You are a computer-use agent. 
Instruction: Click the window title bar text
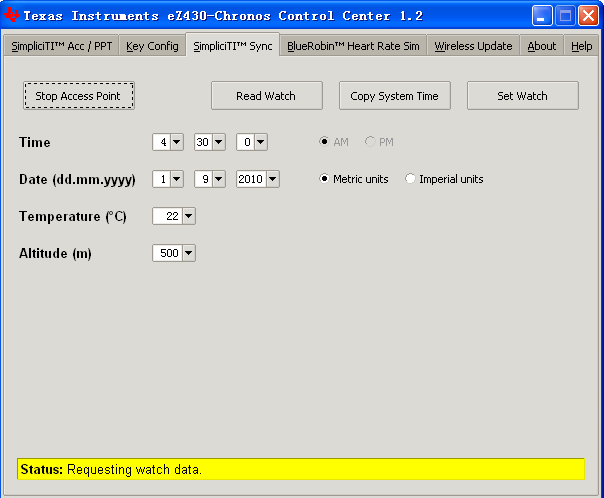(x=223, y=16)
